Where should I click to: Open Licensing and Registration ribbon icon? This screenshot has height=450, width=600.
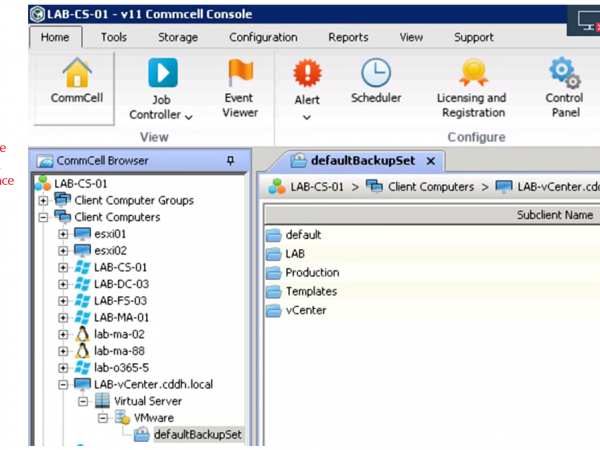pyautogui.click(x=474, y=72)
